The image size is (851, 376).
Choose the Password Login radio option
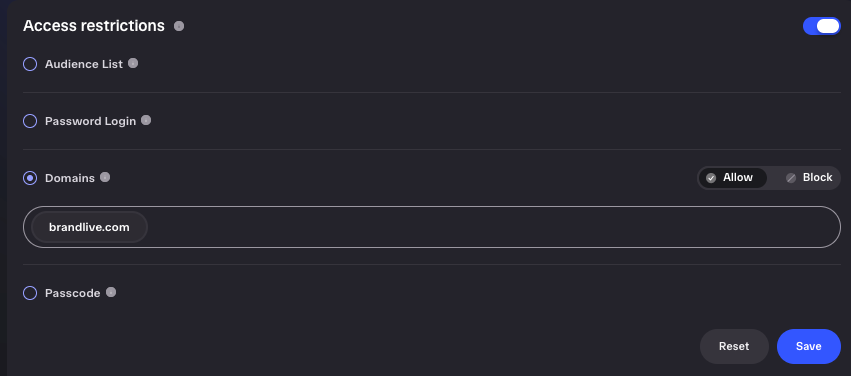pos(30,121)
